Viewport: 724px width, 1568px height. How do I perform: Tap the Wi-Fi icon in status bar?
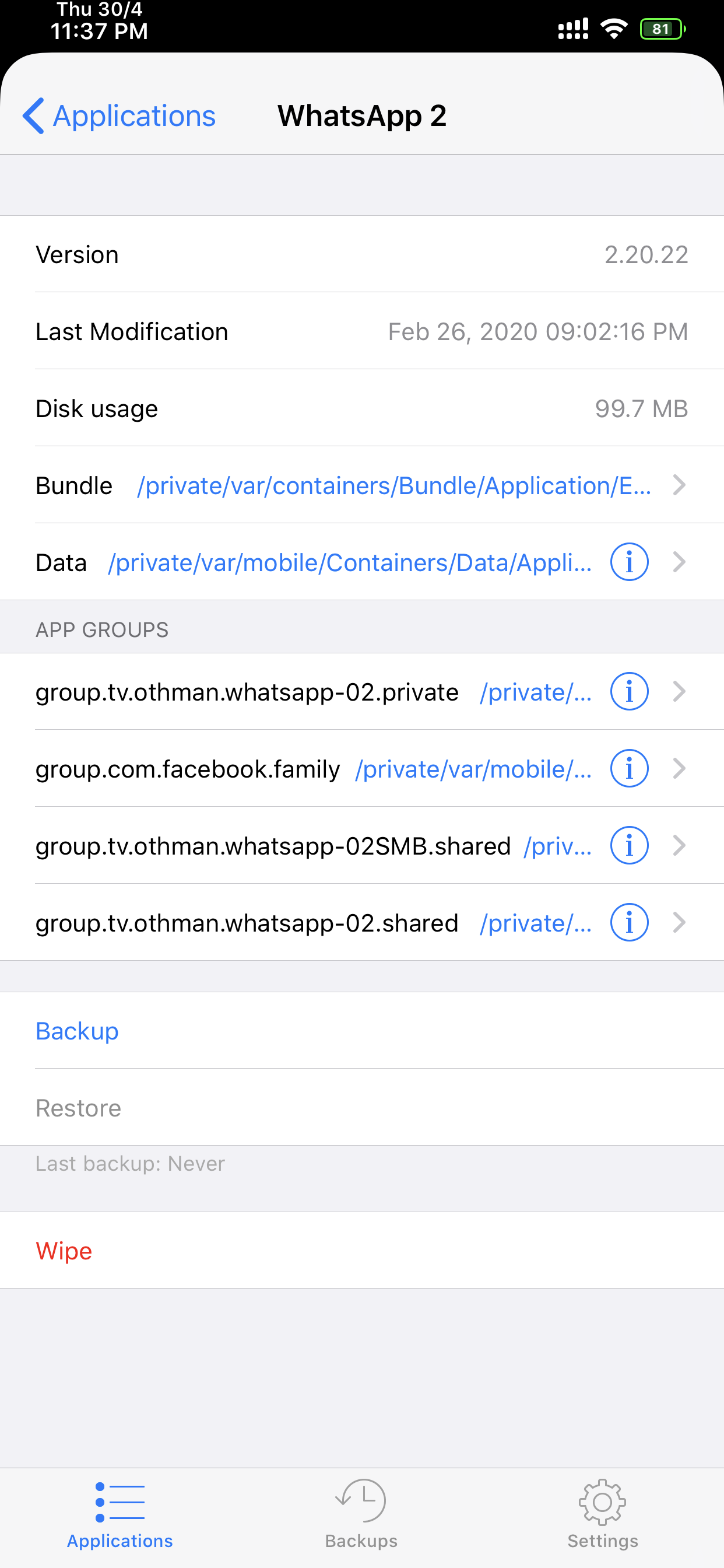[x=613, y=29]
